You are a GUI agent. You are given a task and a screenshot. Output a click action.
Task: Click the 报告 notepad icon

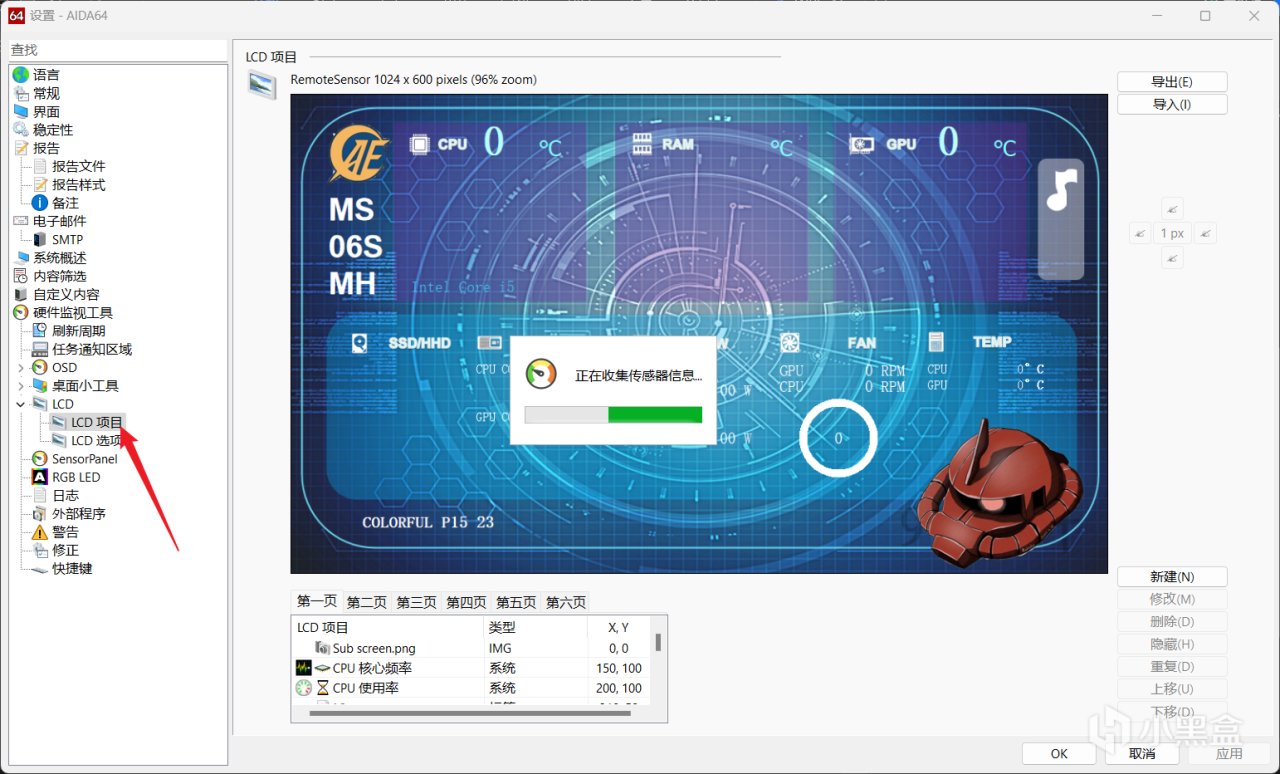21,148
